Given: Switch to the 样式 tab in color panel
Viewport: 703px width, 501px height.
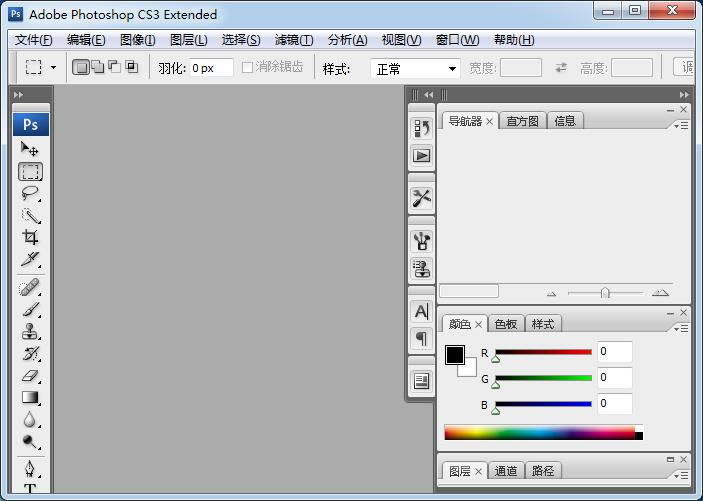Looking at the screenshot, I should (542, 324).
